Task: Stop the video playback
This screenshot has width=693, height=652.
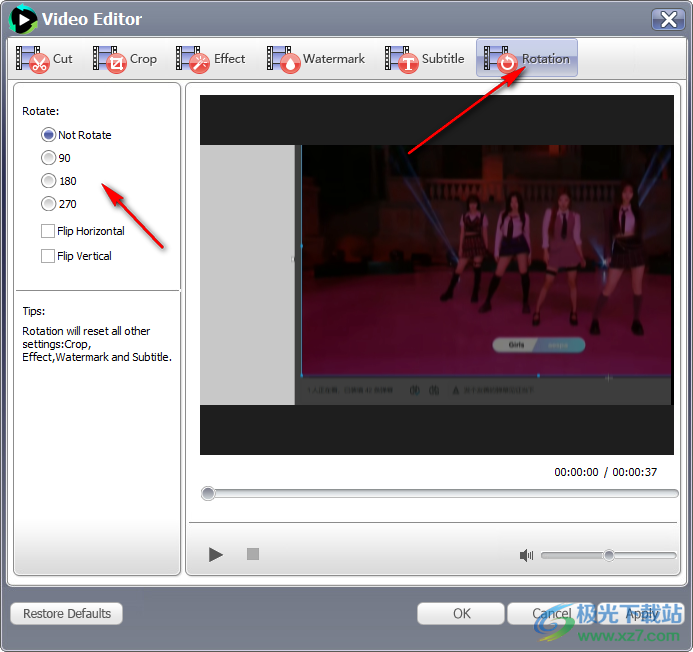Action: (x=253, y=554)
